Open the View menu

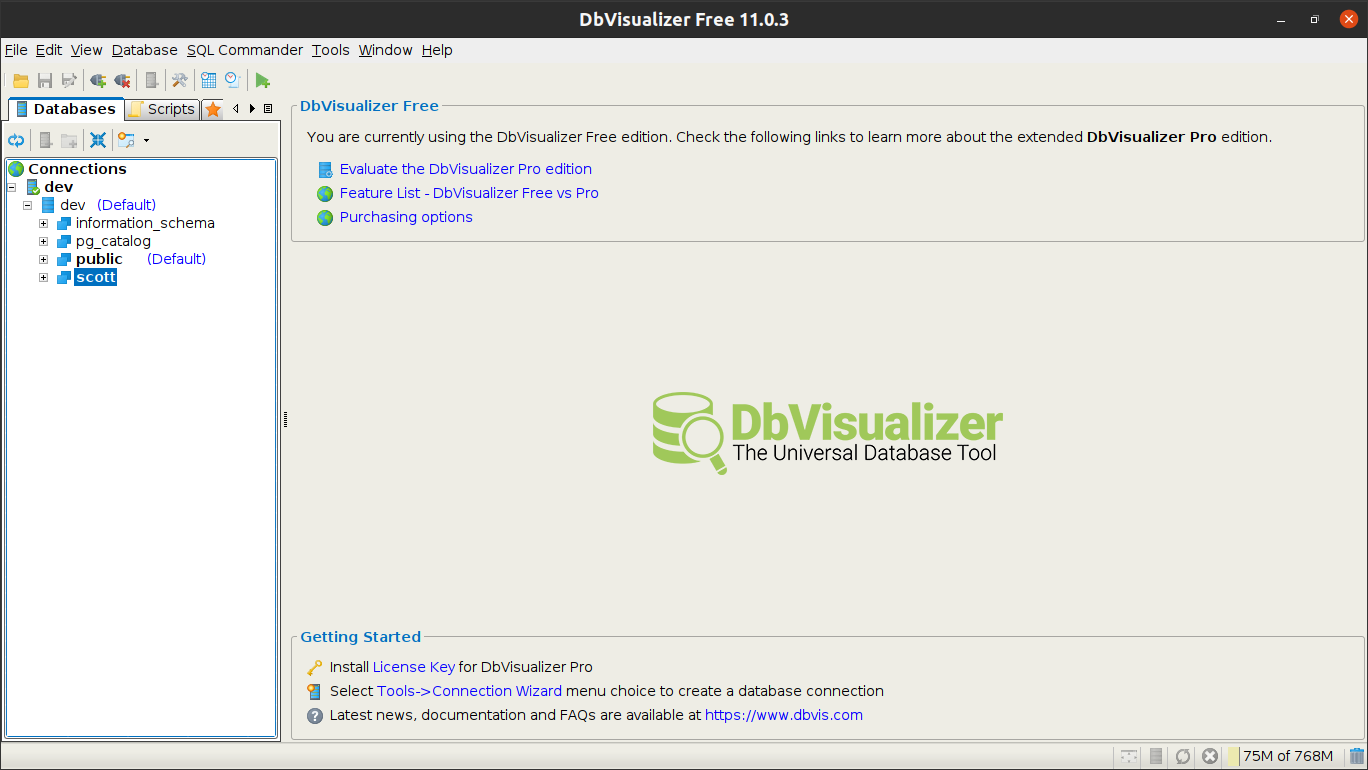tap(87, 50)
